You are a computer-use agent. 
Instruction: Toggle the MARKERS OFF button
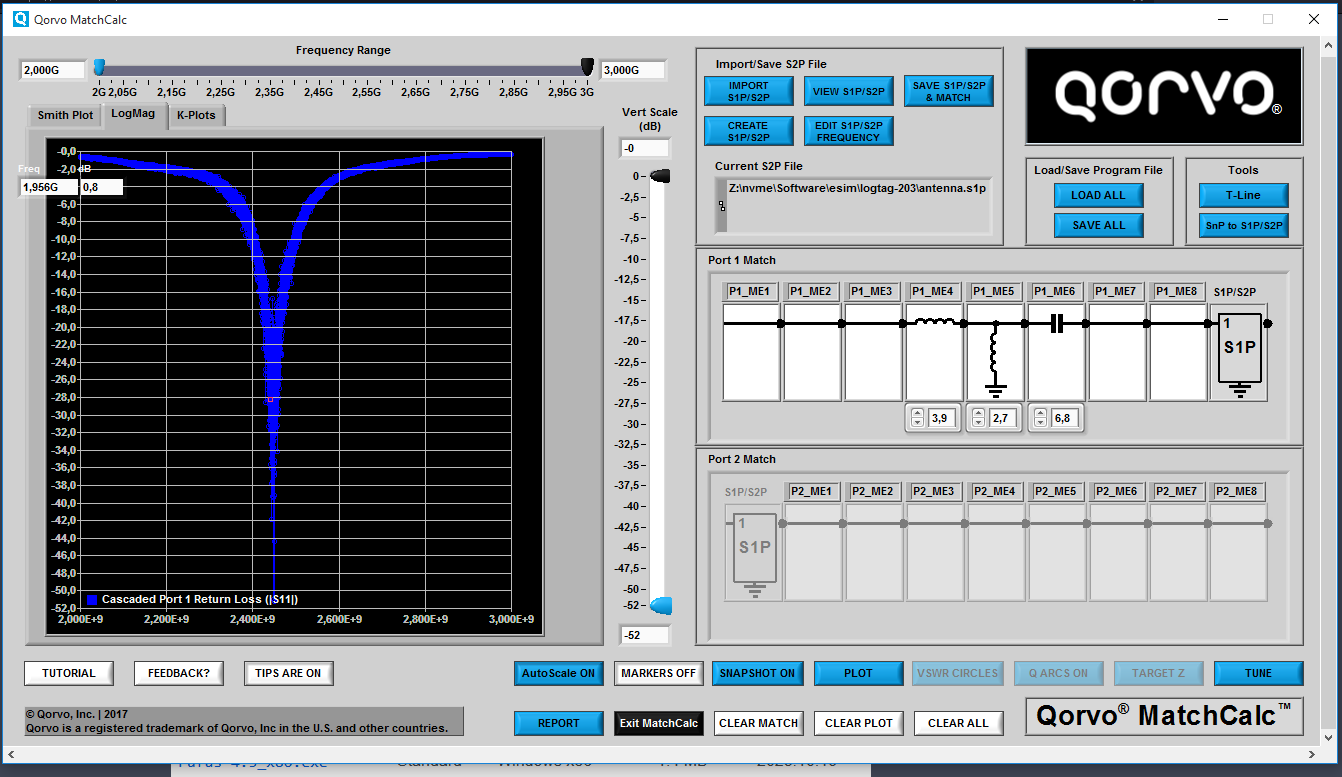tap(659, 673)
